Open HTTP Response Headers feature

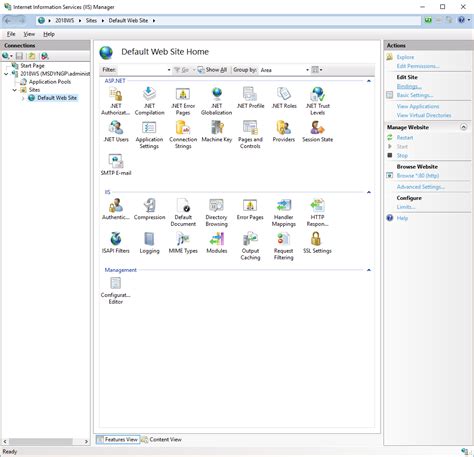pos(318,213)
